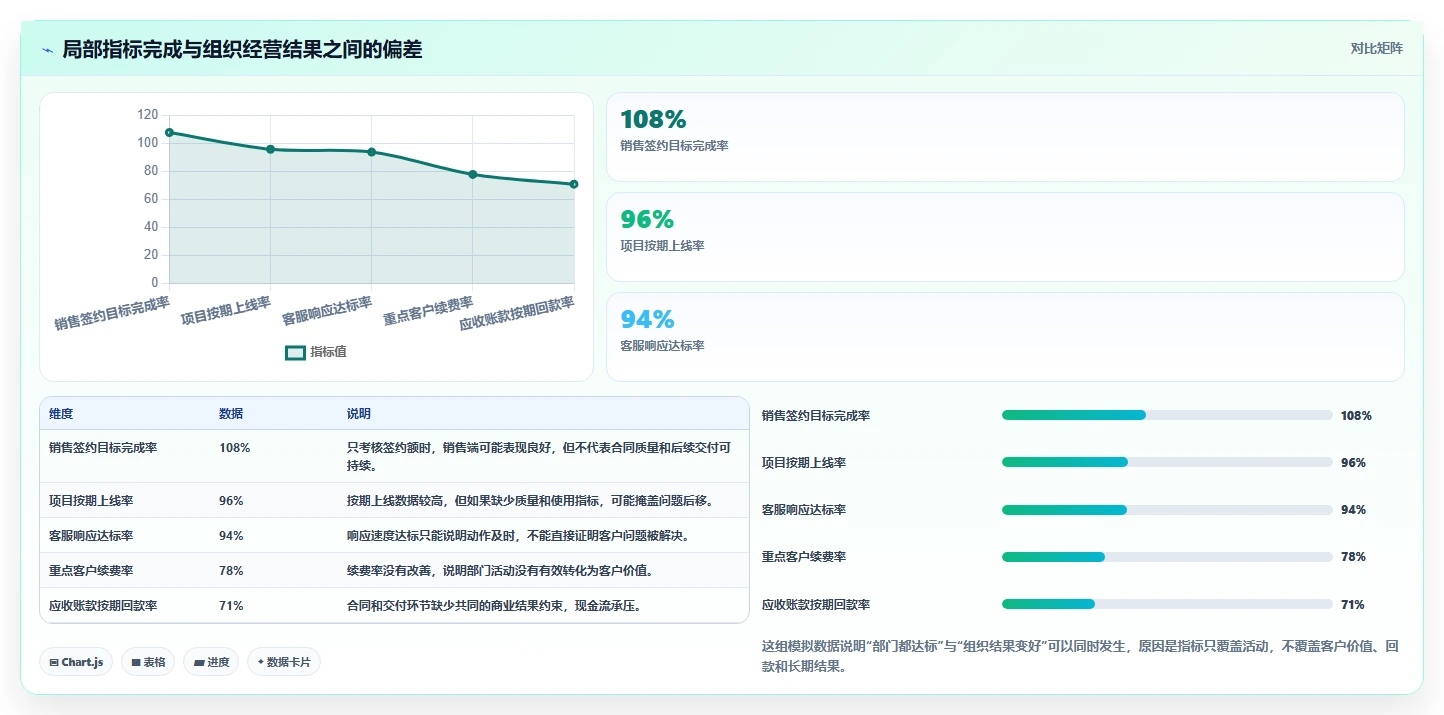Click the 94% value in the table
Image resolution: width=1444 pixels, height=715 pixels.
tap(231, 535)
